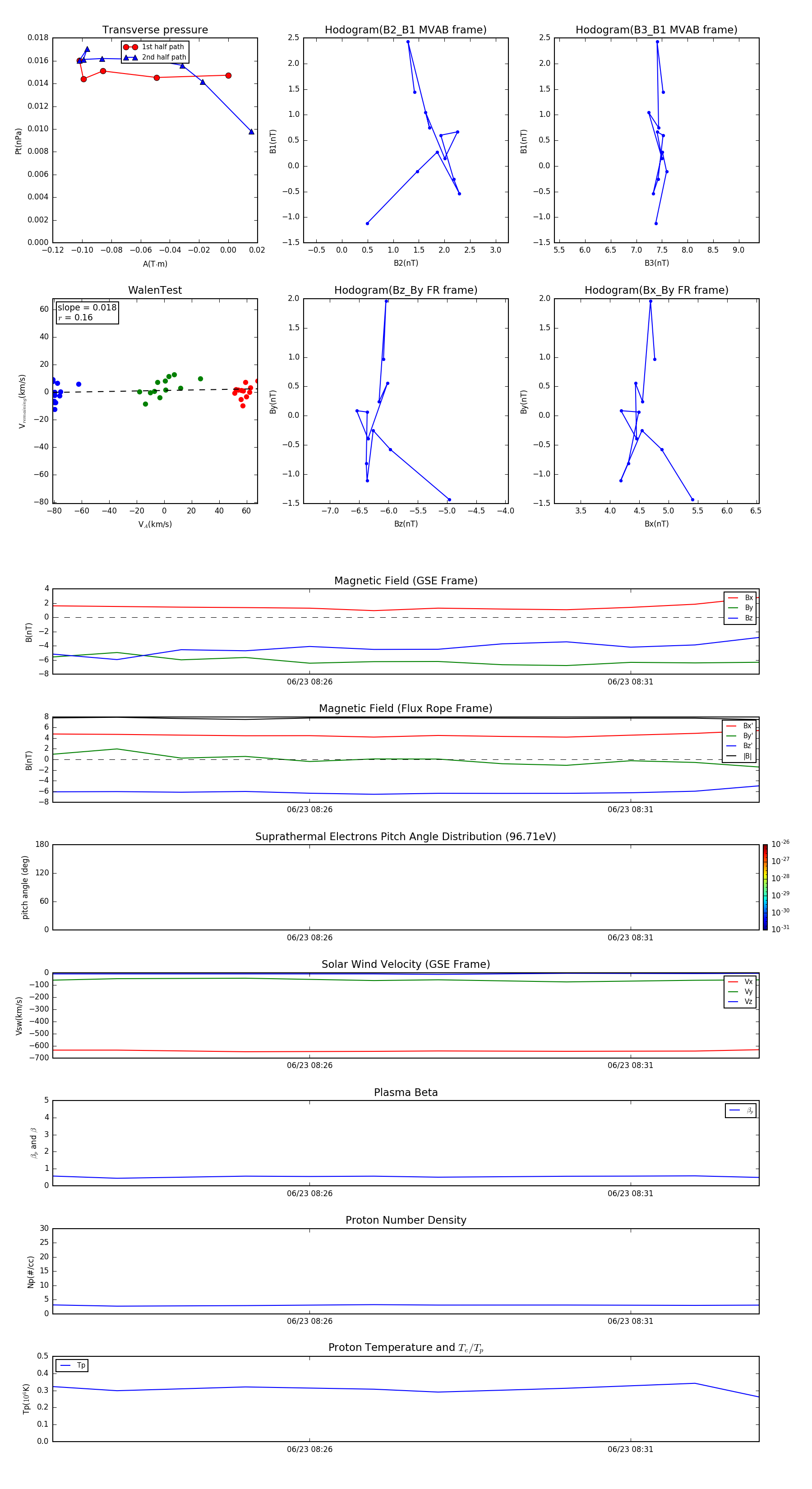Viewport: 812px width, 1489px height.
Task: Click the 'Hodogram(Bz_By FR frame)' title
Action: (406, 290)
